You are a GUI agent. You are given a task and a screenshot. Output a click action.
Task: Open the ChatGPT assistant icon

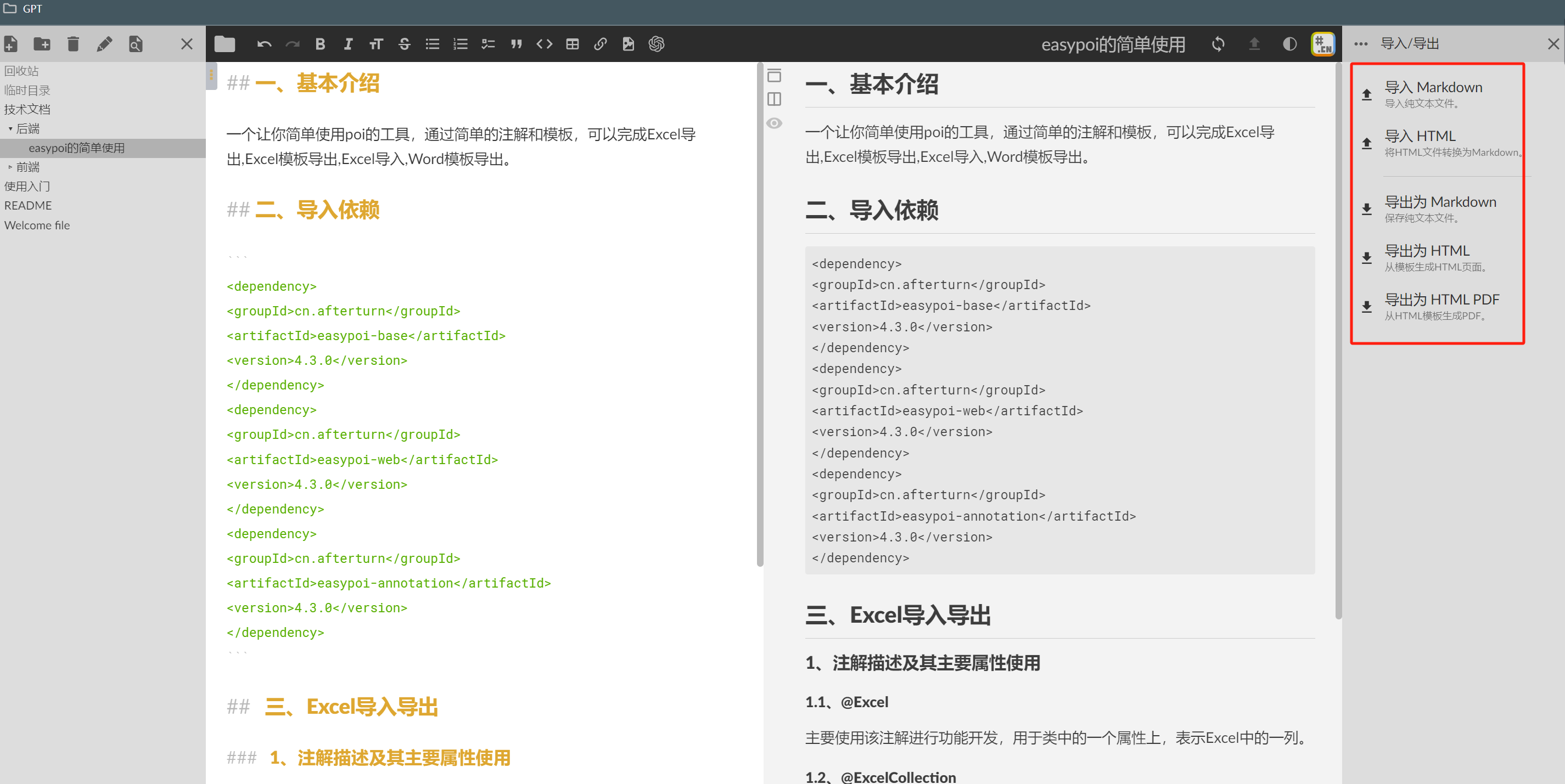tap(656, 44)
